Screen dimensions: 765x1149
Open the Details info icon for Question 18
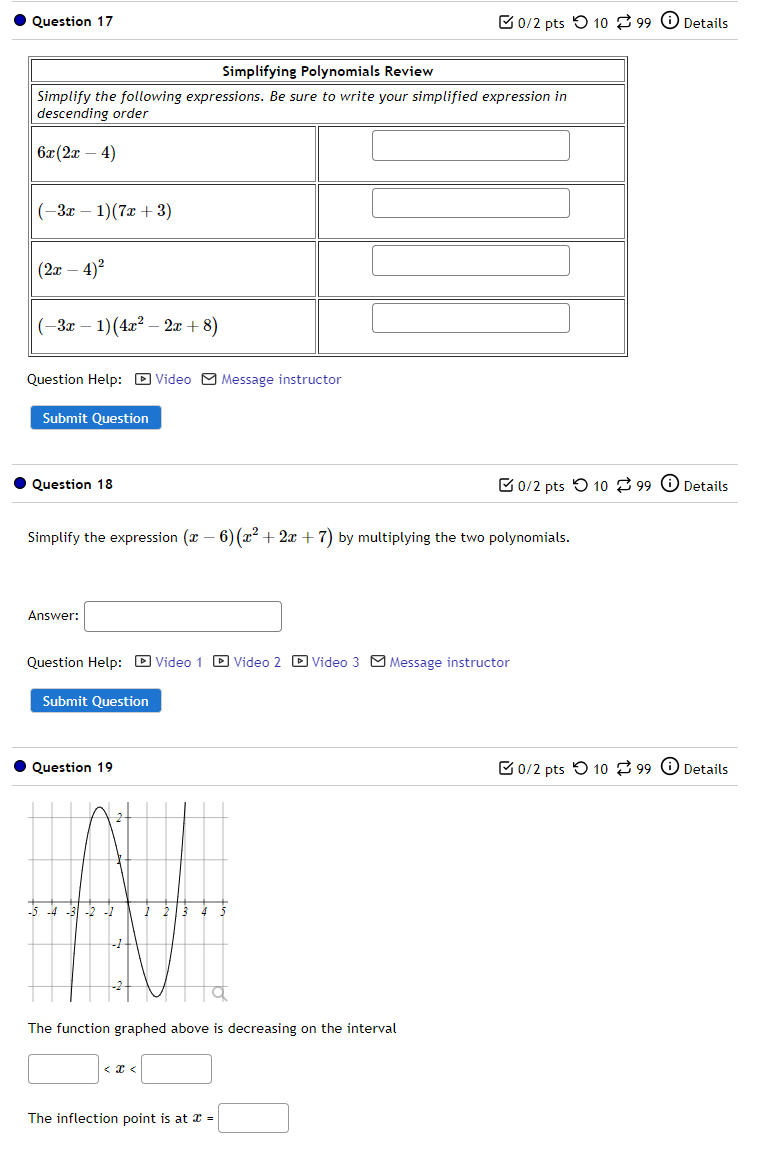click(x=669, y=485)
